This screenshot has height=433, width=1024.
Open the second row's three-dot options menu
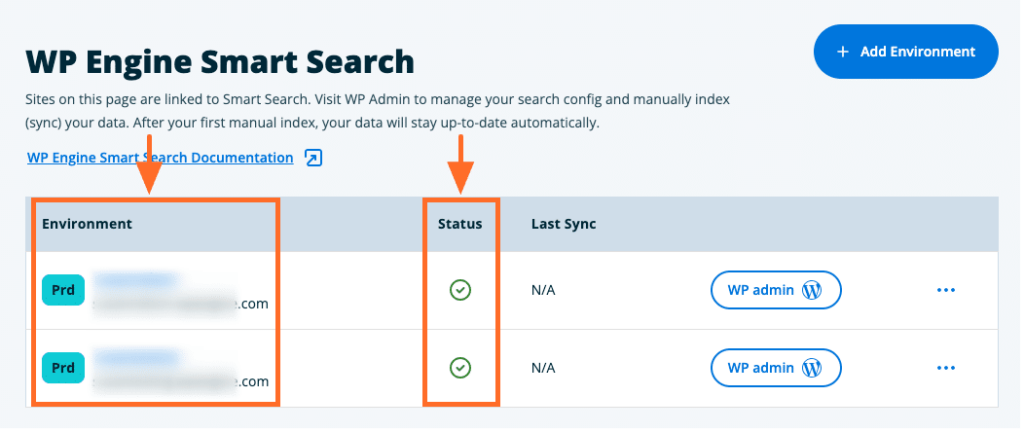[946, 368]
